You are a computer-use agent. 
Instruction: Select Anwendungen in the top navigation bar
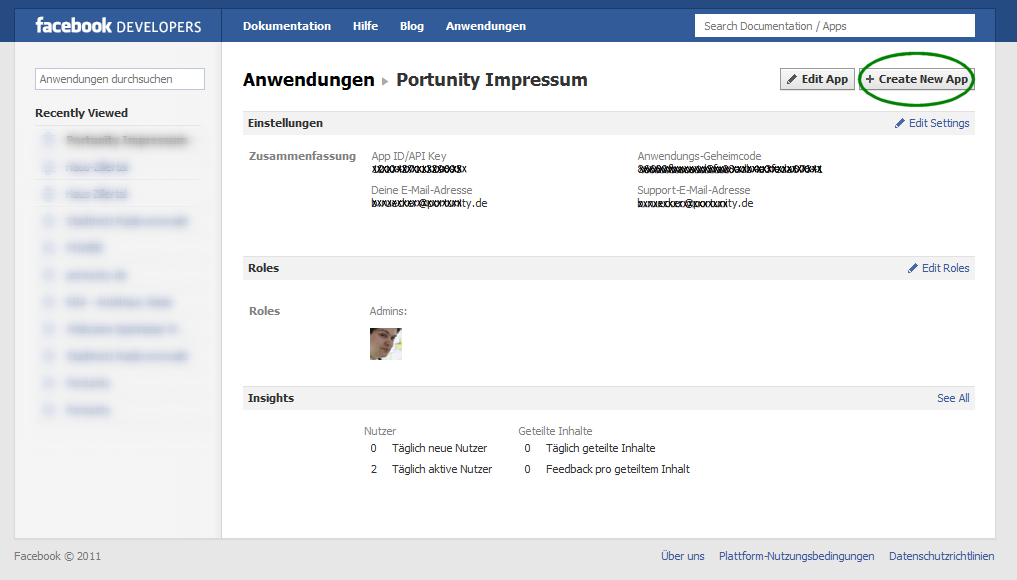coord(485,26)
